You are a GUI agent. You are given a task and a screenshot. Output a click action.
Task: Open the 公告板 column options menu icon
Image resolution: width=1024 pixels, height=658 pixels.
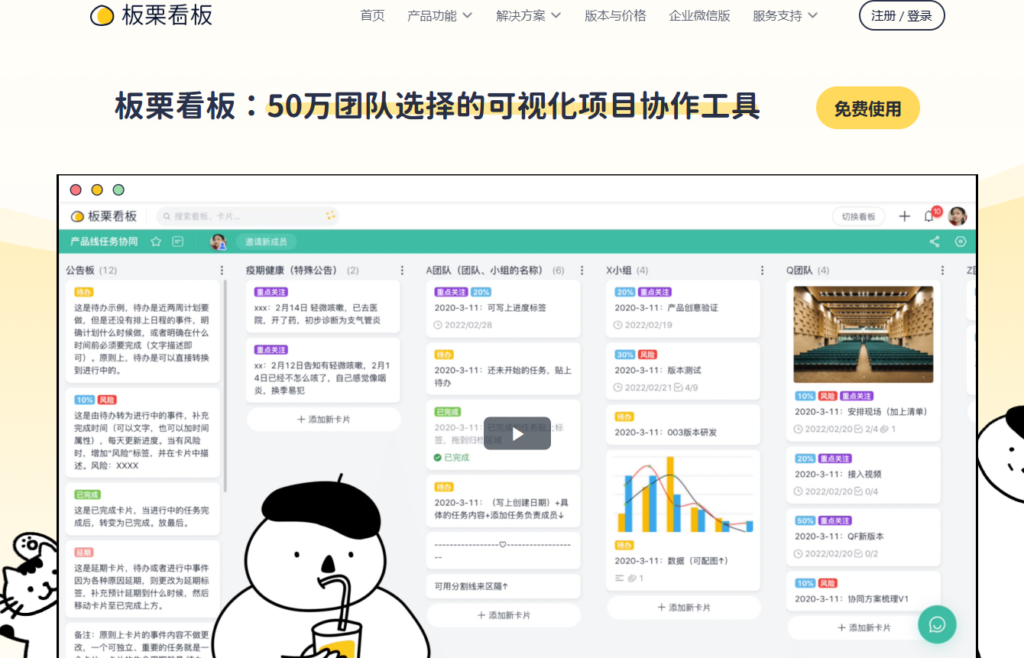pyautogui.click(x=221, y=270)
